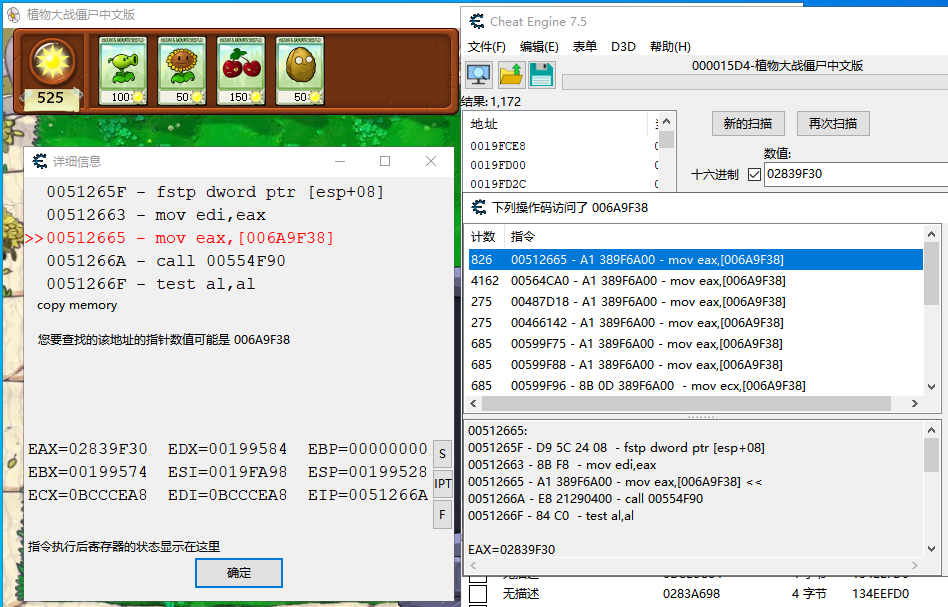Image resolution: width=948 pixels, height=607 pixels.
Task: Click opcode list horizontal scroll right arrow
Action: pyautogui.click(x=915, y=403)
